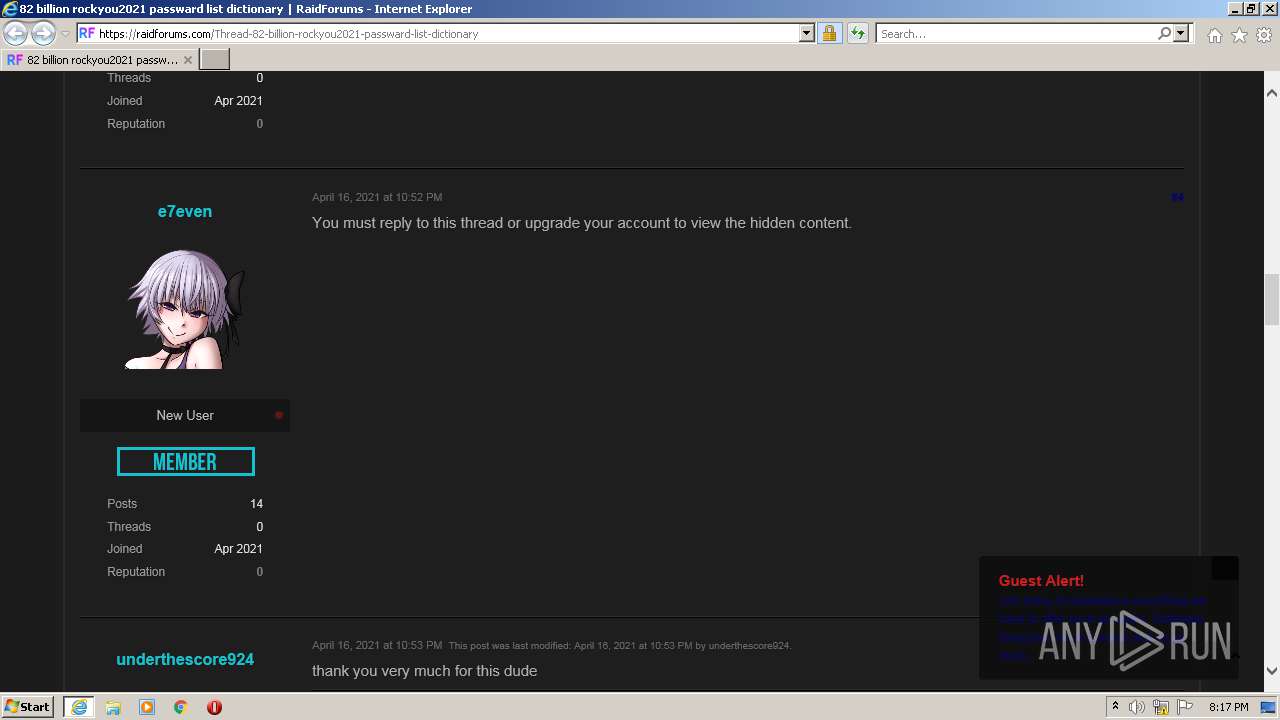
Task: Click the text 'thank you very much for this dude'
Action: (x=425, y=671)
